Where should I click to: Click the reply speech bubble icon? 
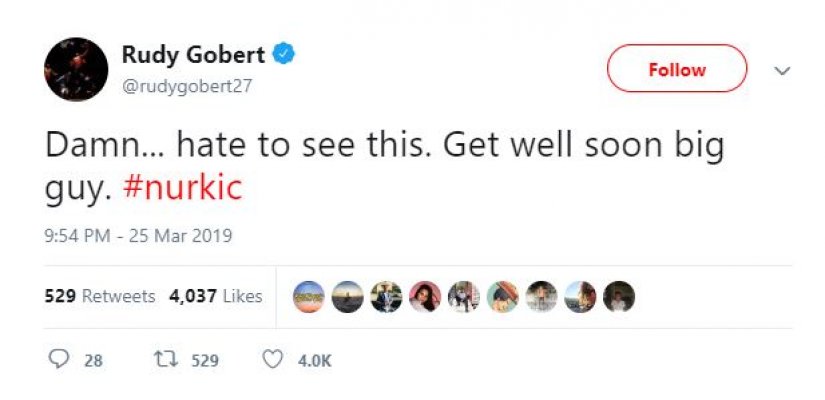[x=58, y=360]
